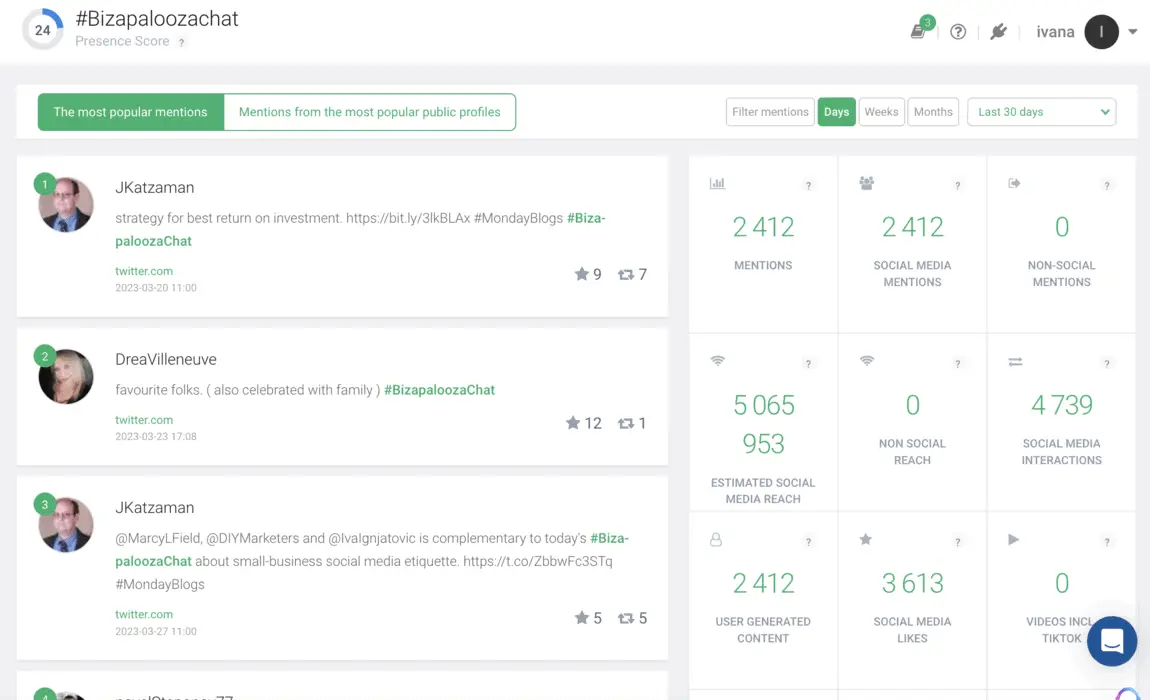Show help for Social Media Mentions card
Viewport: 1150px width, 700px height.
957,186
